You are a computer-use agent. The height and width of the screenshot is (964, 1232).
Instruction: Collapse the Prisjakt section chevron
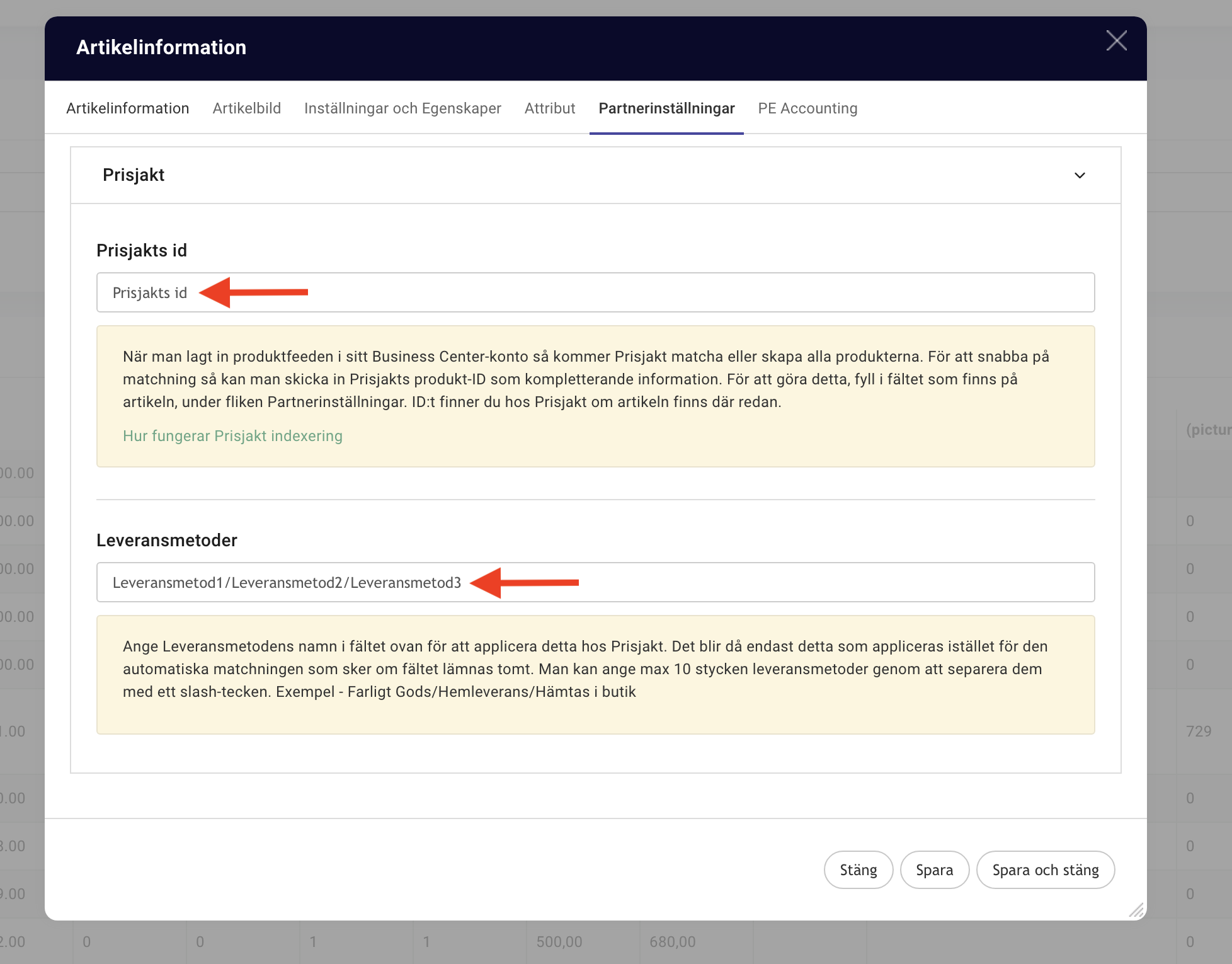point(1080,175)
